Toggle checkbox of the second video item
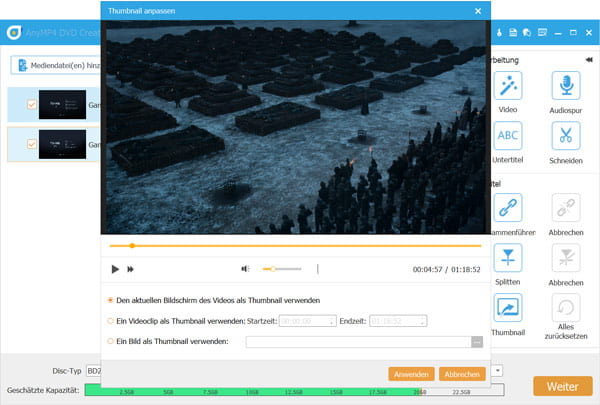Screen dimensions: 600x405 pos(32,144)
